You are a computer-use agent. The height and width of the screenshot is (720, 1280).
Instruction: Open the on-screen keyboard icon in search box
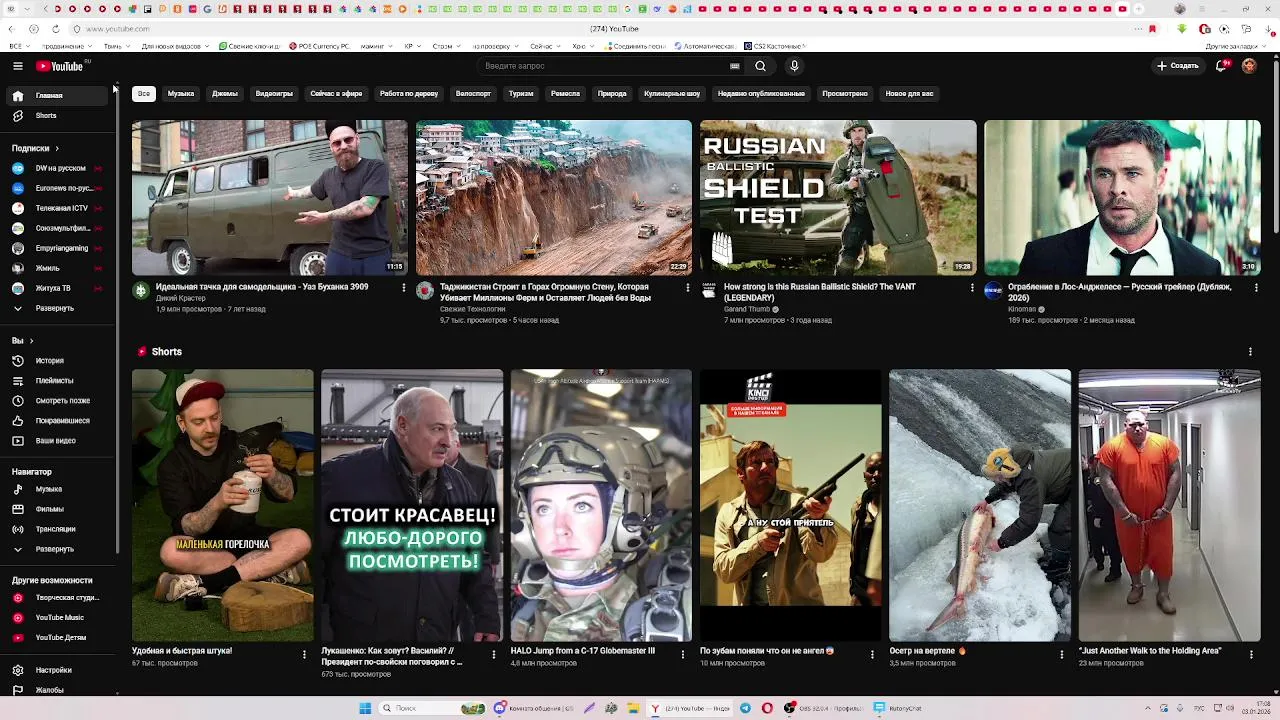(x=735, y=66)
